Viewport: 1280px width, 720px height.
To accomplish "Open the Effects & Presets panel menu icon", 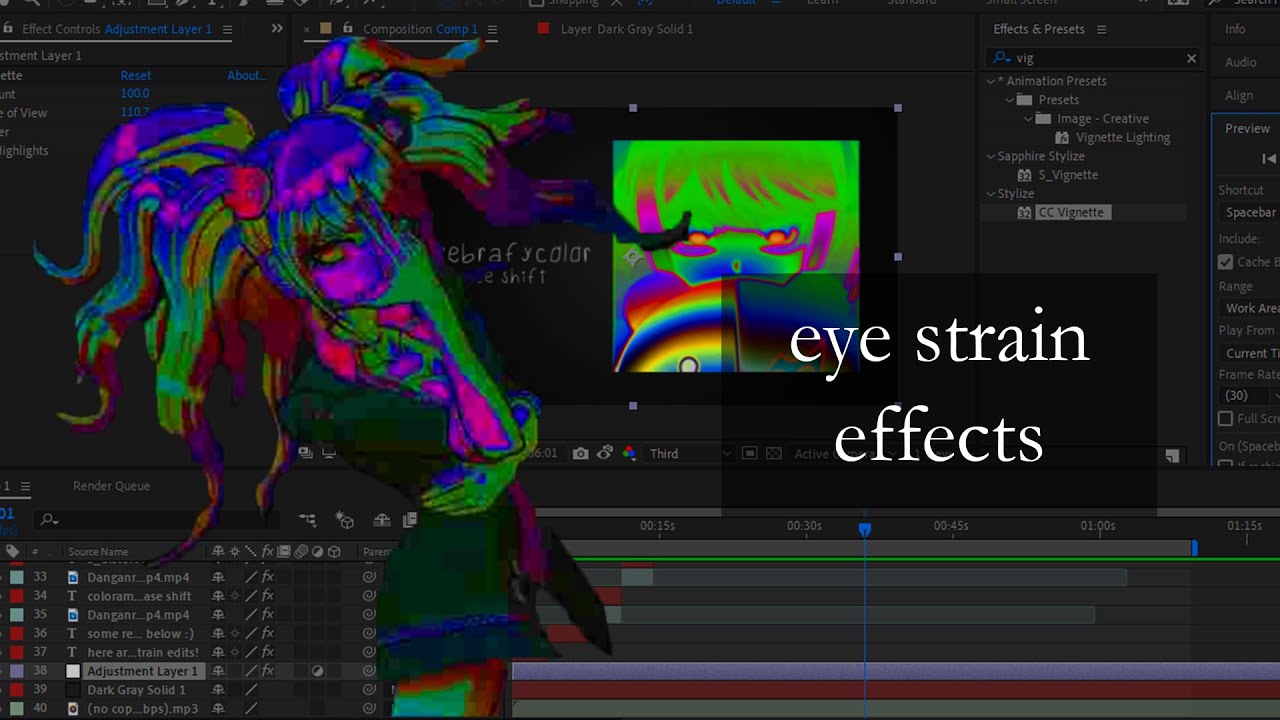I will click(x=1102, y=29).
